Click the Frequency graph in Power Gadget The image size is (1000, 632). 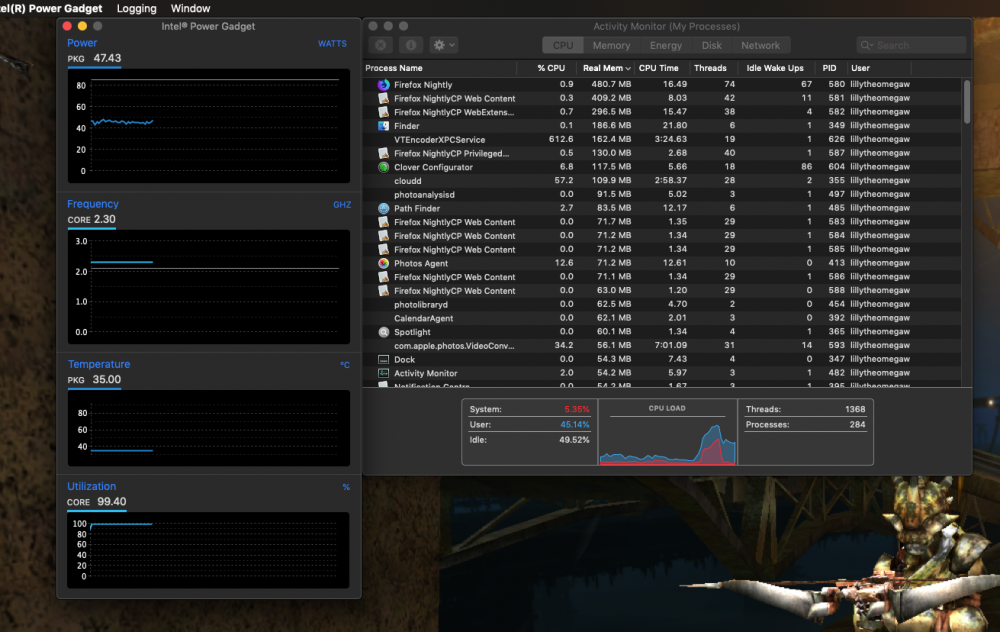pos(209,286)
